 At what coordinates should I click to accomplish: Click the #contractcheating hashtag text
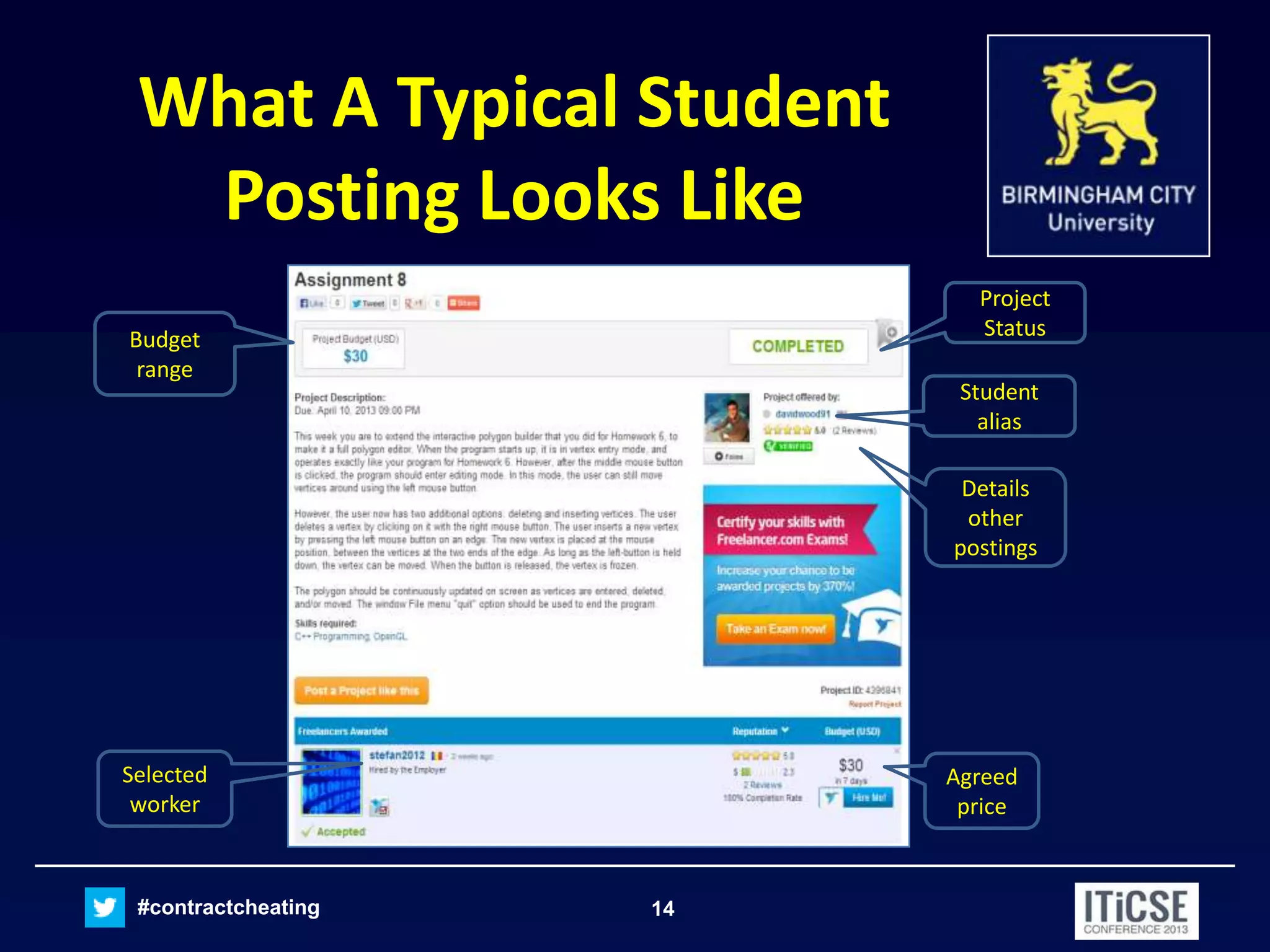[x=228, y=907]
